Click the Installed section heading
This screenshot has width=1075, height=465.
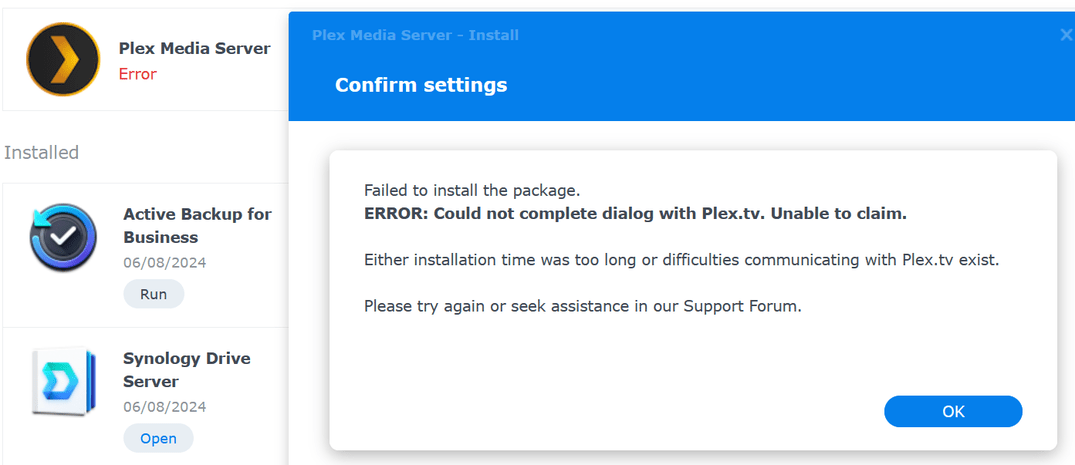41,152
